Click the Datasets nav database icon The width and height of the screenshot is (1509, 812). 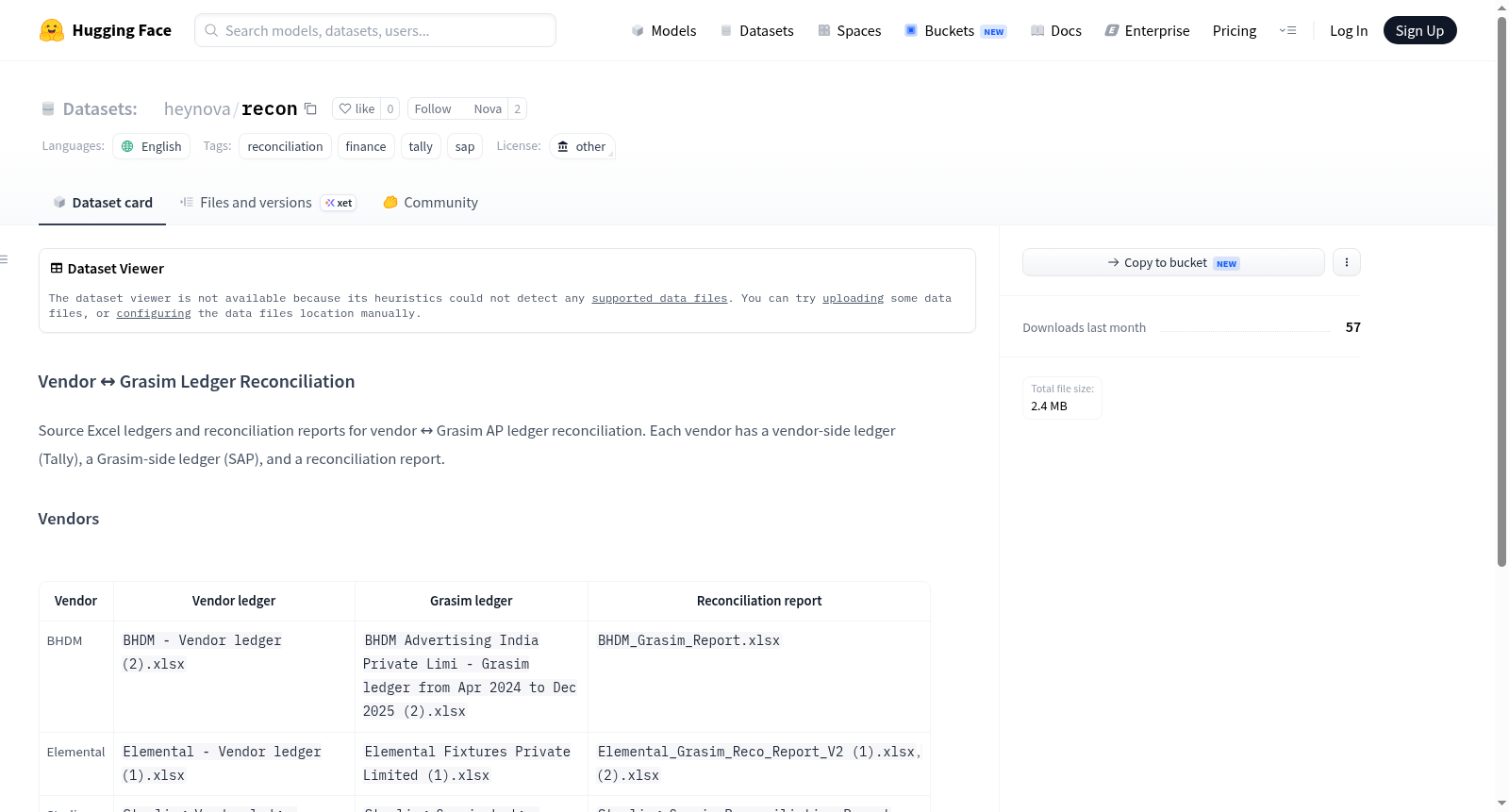[x=726, y=30]
